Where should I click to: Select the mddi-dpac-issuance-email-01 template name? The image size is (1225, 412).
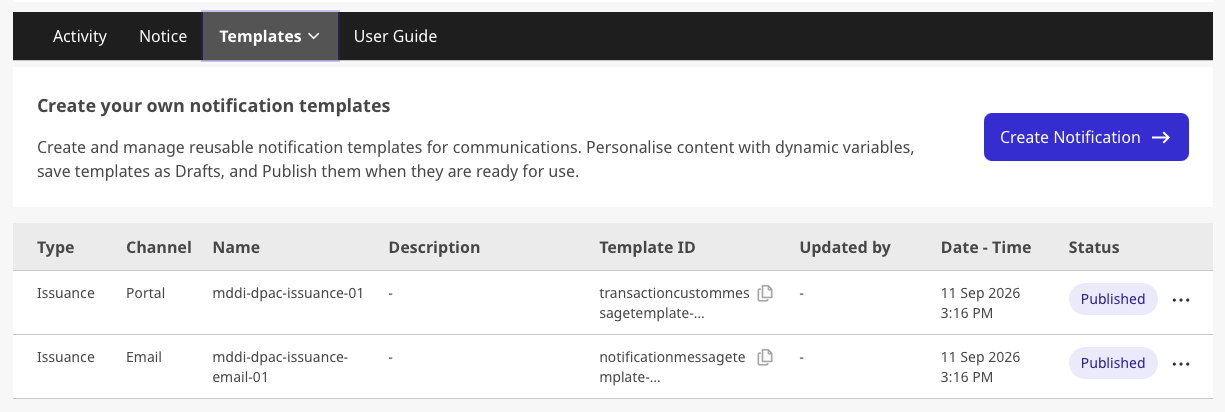tap(281, 367)
